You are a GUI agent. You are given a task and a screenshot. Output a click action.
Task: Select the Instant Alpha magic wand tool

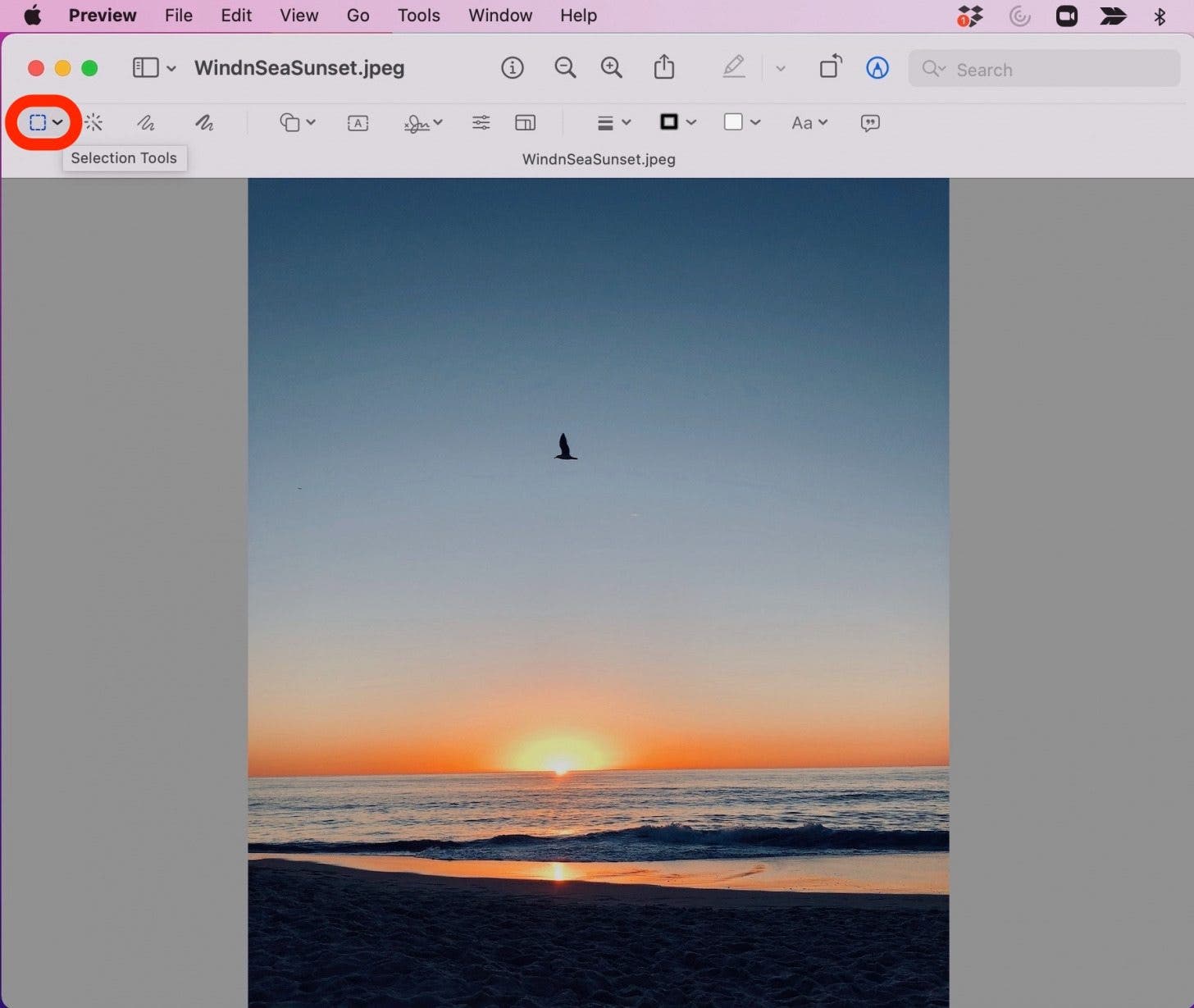point(94,123)
